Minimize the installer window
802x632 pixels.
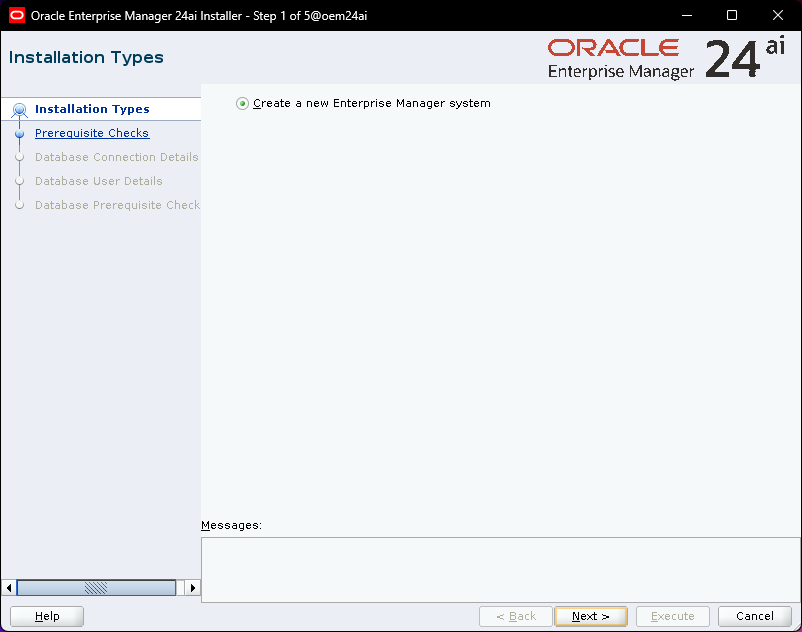[x=686, y=15]
